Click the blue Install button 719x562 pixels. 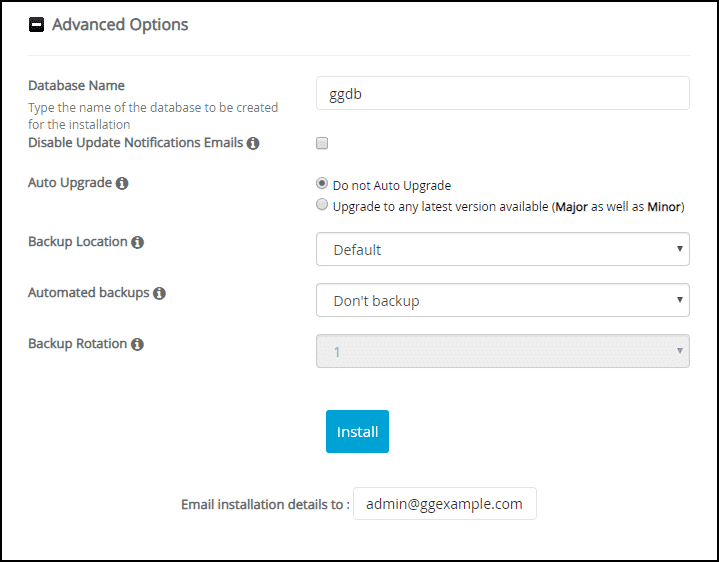click(357, 431)
